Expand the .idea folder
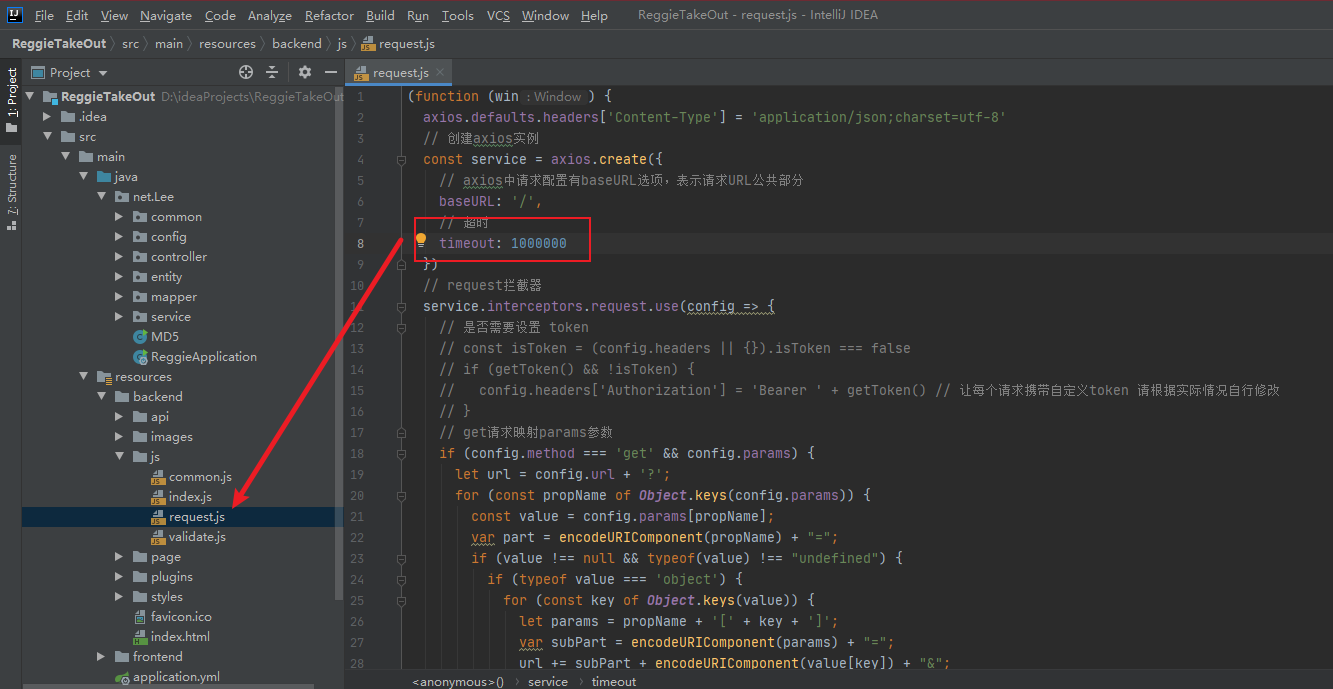The width and height of the screenshot is (1333, 689). 47,117
